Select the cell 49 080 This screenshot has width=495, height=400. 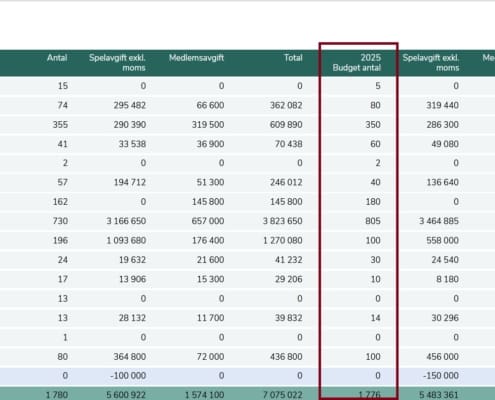point(445,144)
